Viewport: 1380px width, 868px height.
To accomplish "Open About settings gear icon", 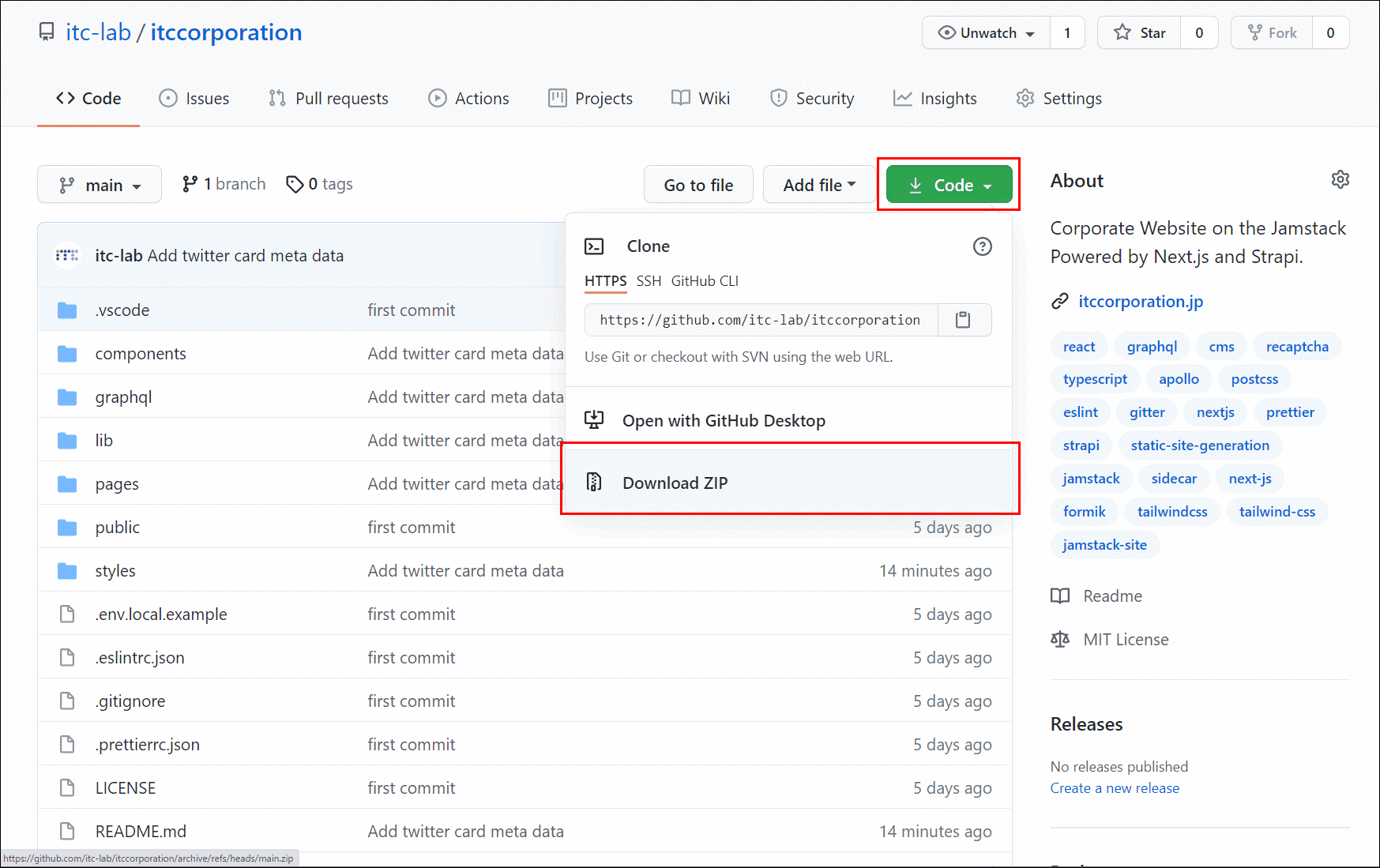I will point(1340,179).
